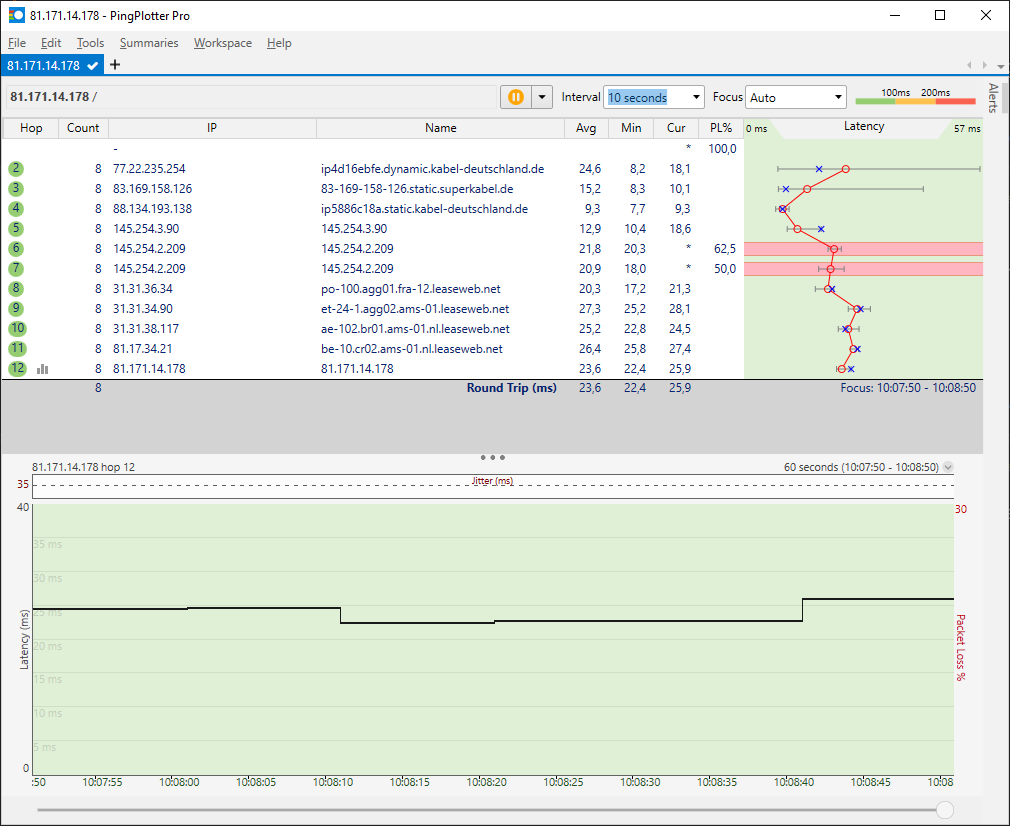Click the Name column header
Image resolution: width=1010 pixels, height=826 pixels.
coord(441,128)
